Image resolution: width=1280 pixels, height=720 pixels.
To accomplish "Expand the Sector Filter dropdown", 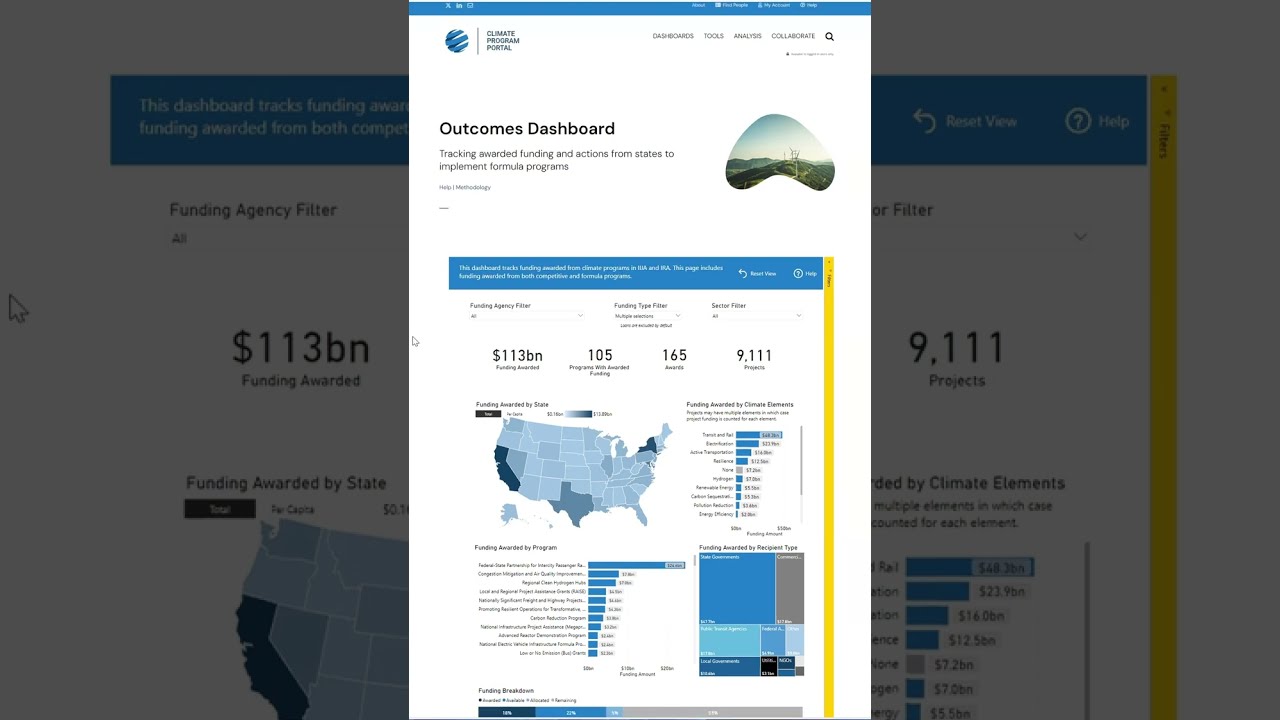I will 757,316.
